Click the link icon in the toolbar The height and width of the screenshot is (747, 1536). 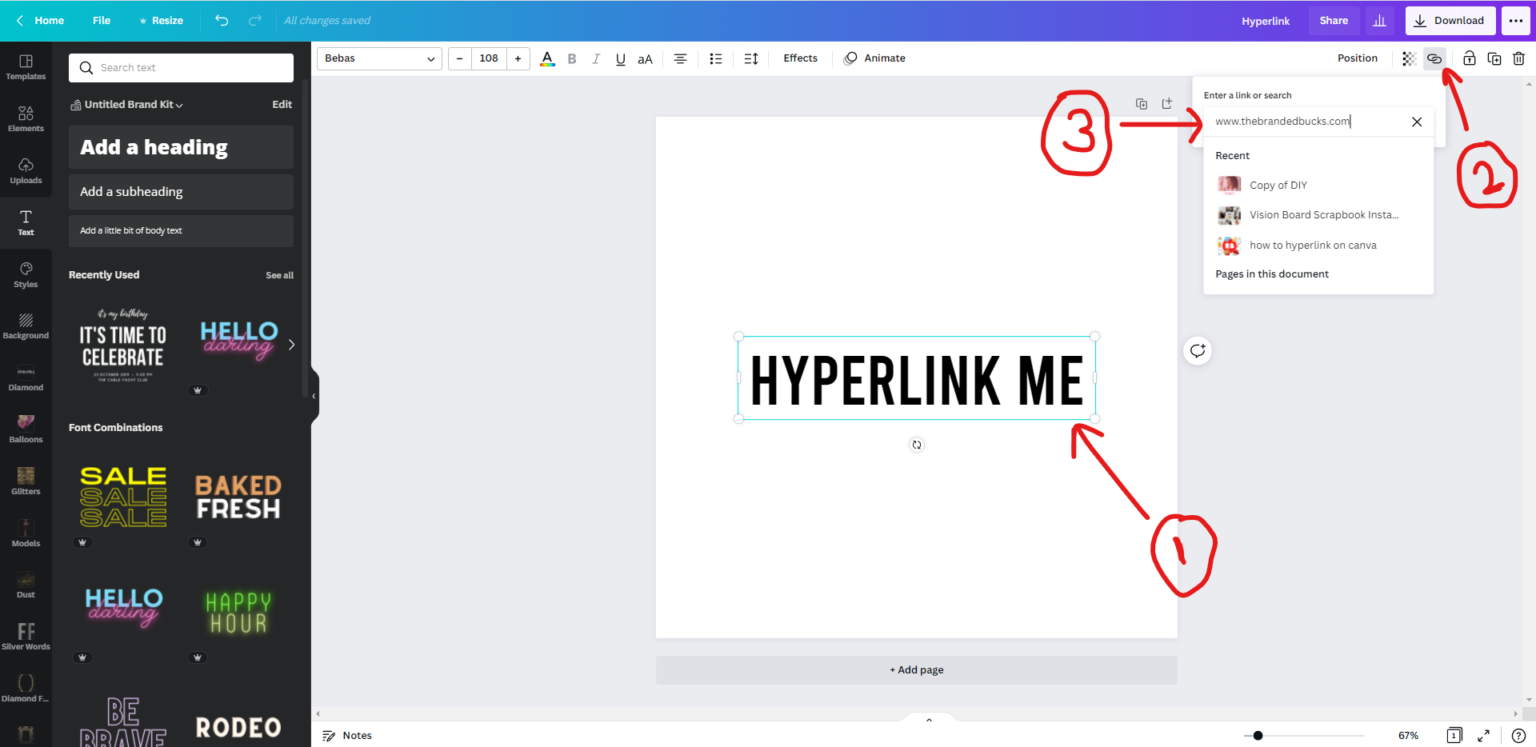click(1434, 59)
